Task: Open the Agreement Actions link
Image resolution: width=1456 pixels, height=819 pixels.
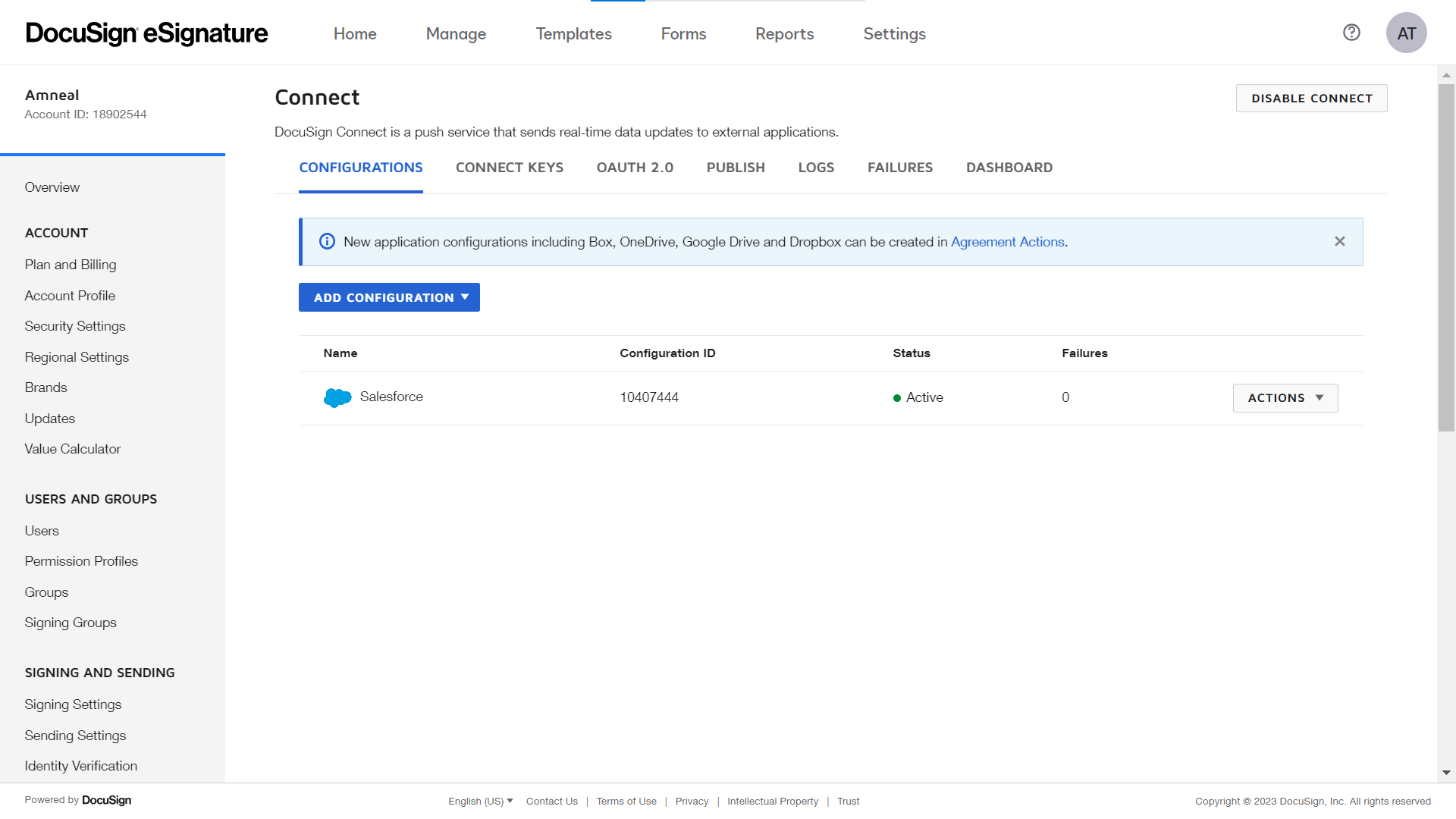Action: coord(1008,241)
